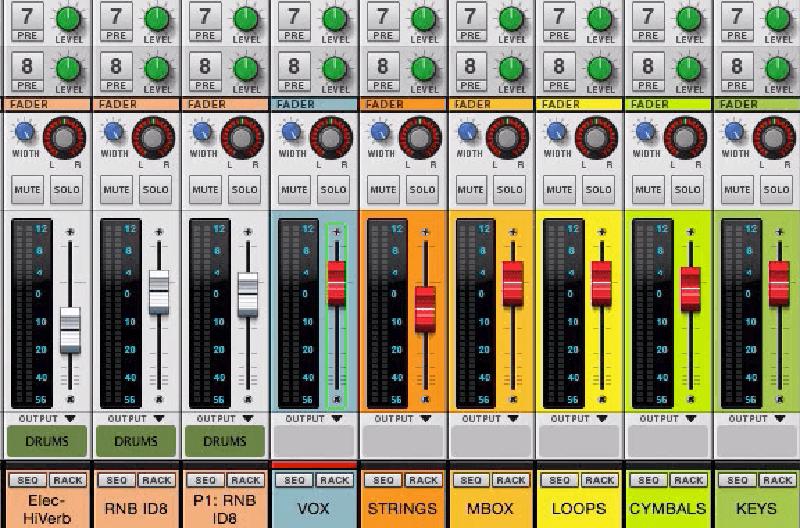800x528 pixels.
Task: Click the pan knob on the LOOPS channel
Action: pyautogui.click(x=597, y=136)
